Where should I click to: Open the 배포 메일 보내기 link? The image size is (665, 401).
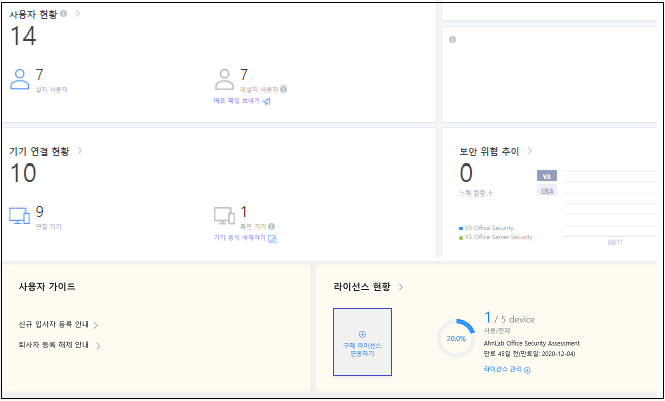(242, 101)
